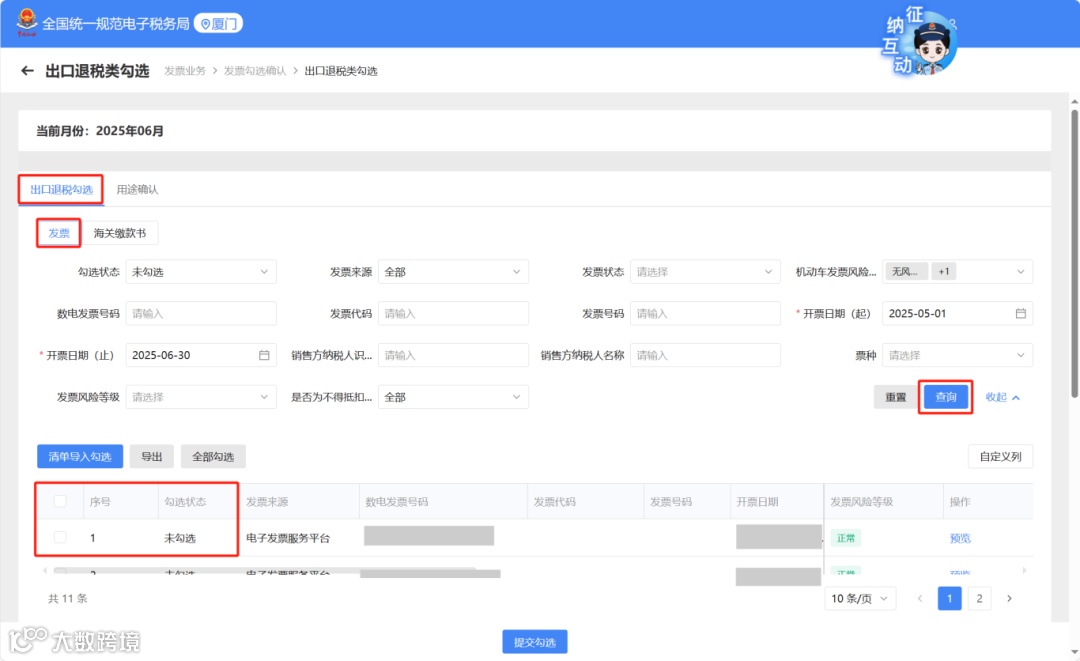Click the 发票风险等级 column header
This screenshot has height=661, width=1080.
click(x=861, y=502)
